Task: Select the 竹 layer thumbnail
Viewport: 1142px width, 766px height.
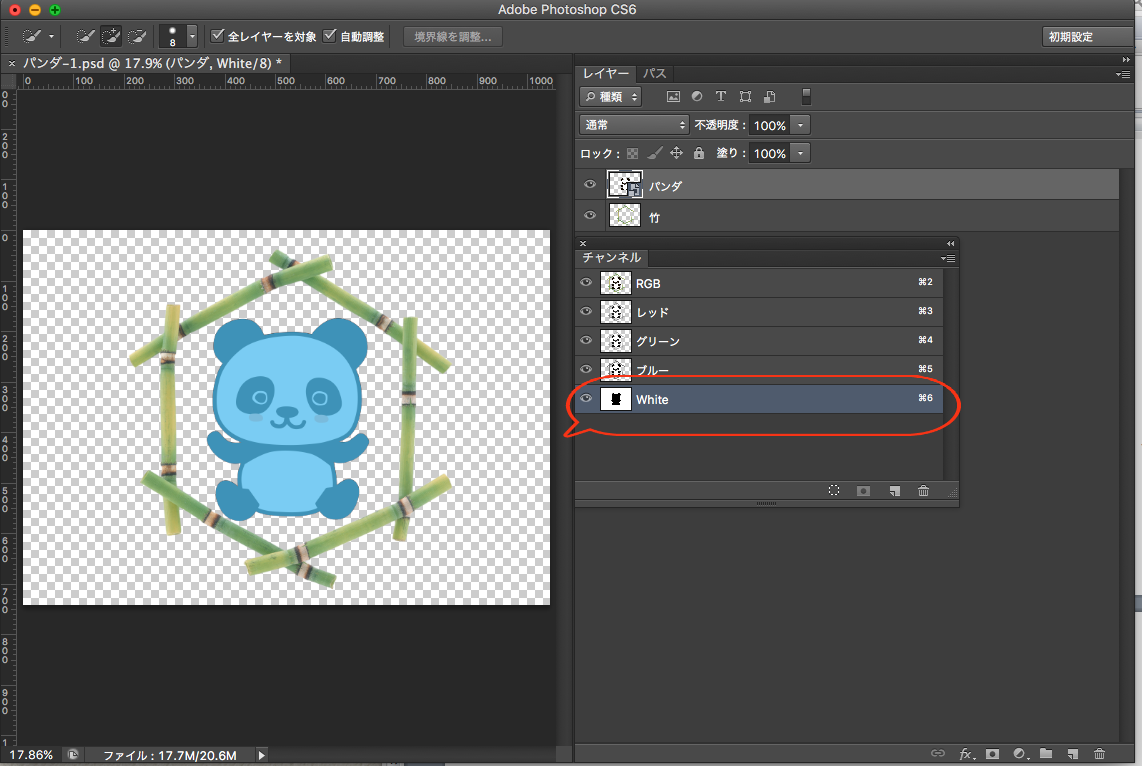Action: [x=624, y=216]
